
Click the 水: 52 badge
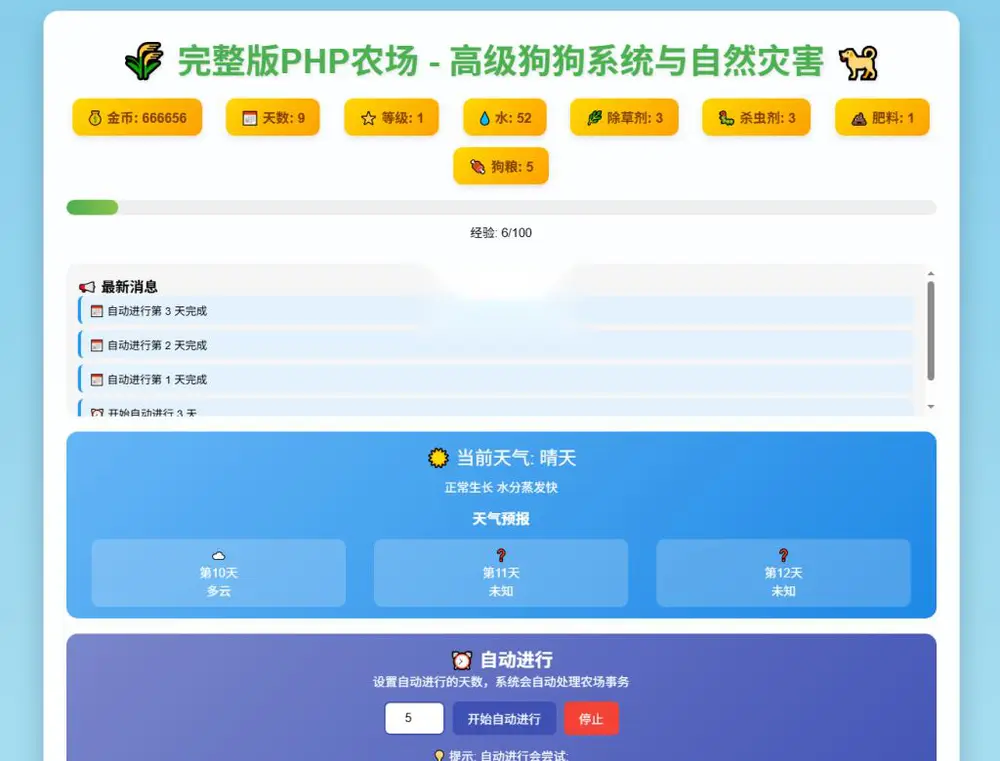505,117
